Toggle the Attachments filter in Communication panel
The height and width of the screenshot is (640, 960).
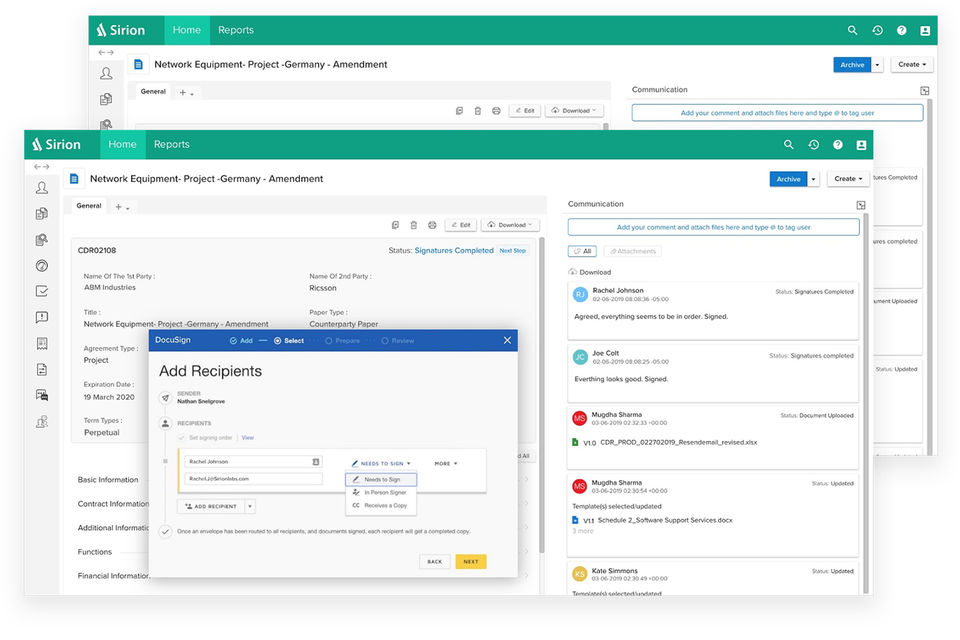pos(632,251)
